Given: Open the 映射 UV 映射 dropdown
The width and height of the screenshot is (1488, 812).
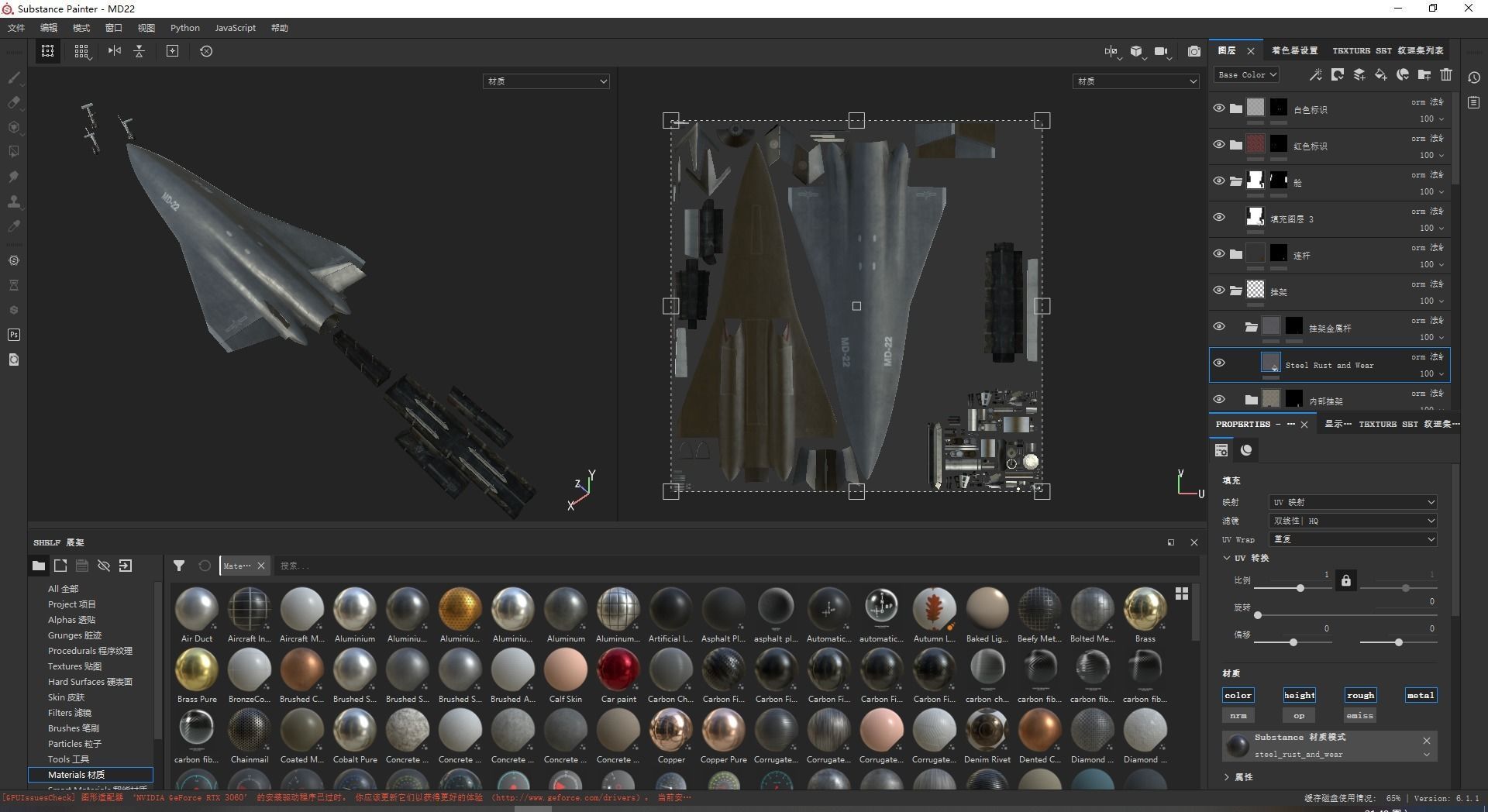Looking at the screenshot, I should point(1352,502).
